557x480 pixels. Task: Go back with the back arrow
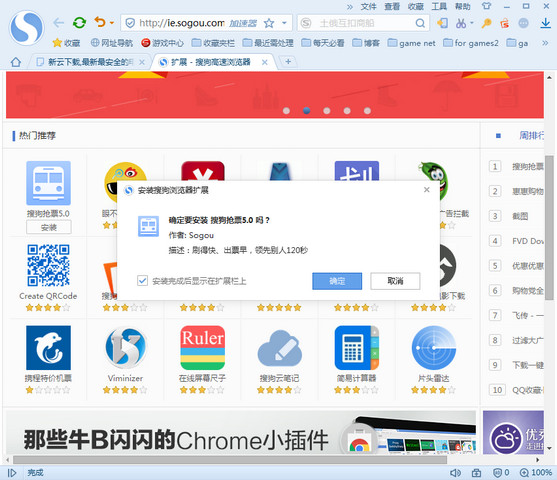[x=58, y=23]
